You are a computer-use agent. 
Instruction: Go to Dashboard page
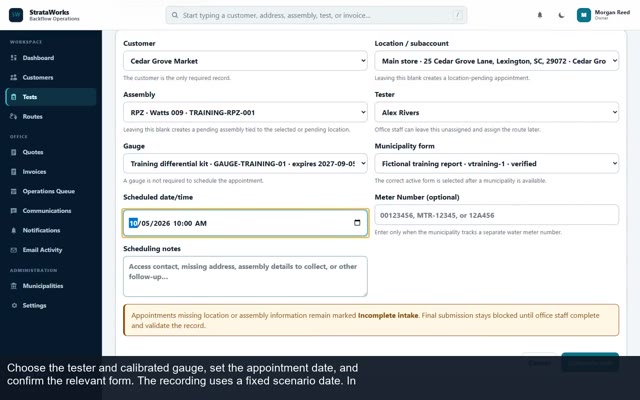point(51,58)
